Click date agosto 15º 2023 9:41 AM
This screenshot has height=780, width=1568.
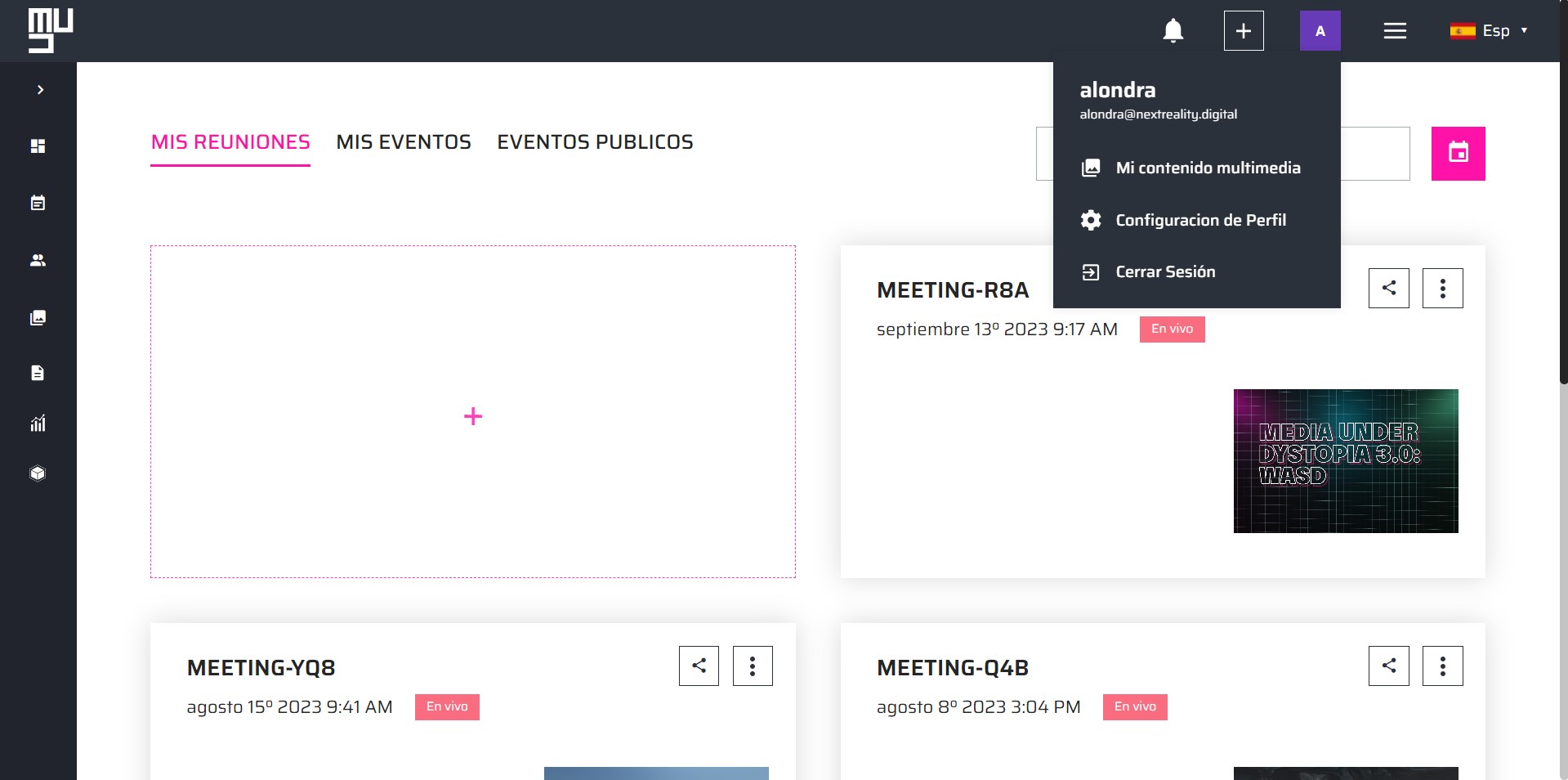pyautogui.click(x=289, y=707)
